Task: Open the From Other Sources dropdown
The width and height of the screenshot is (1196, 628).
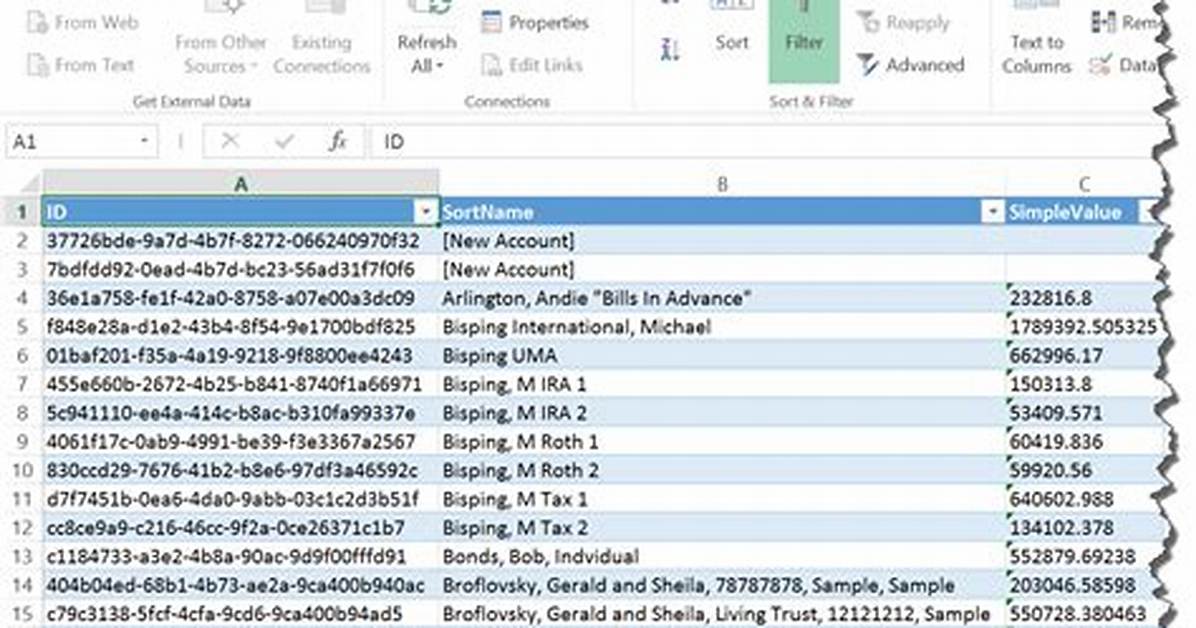Action: [x=220, y=53]
